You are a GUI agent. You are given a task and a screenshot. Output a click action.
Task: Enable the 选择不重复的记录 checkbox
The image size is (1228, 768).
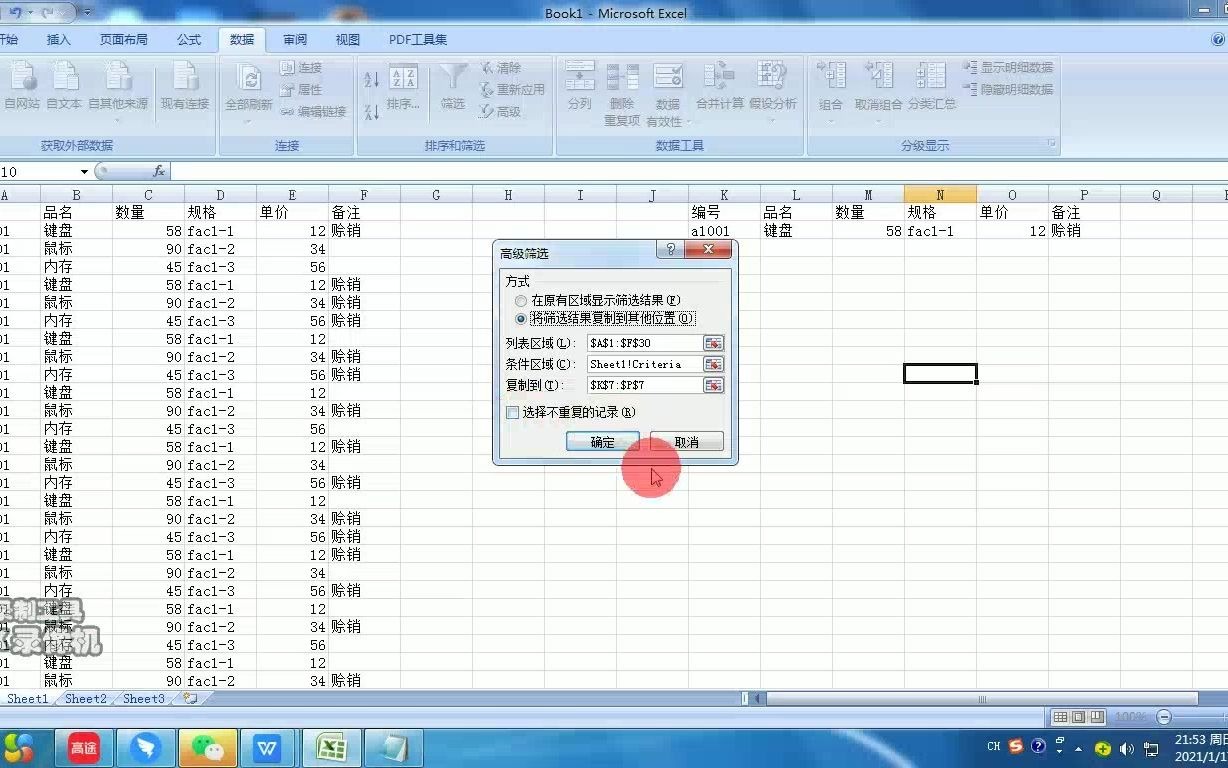(512, 412)
